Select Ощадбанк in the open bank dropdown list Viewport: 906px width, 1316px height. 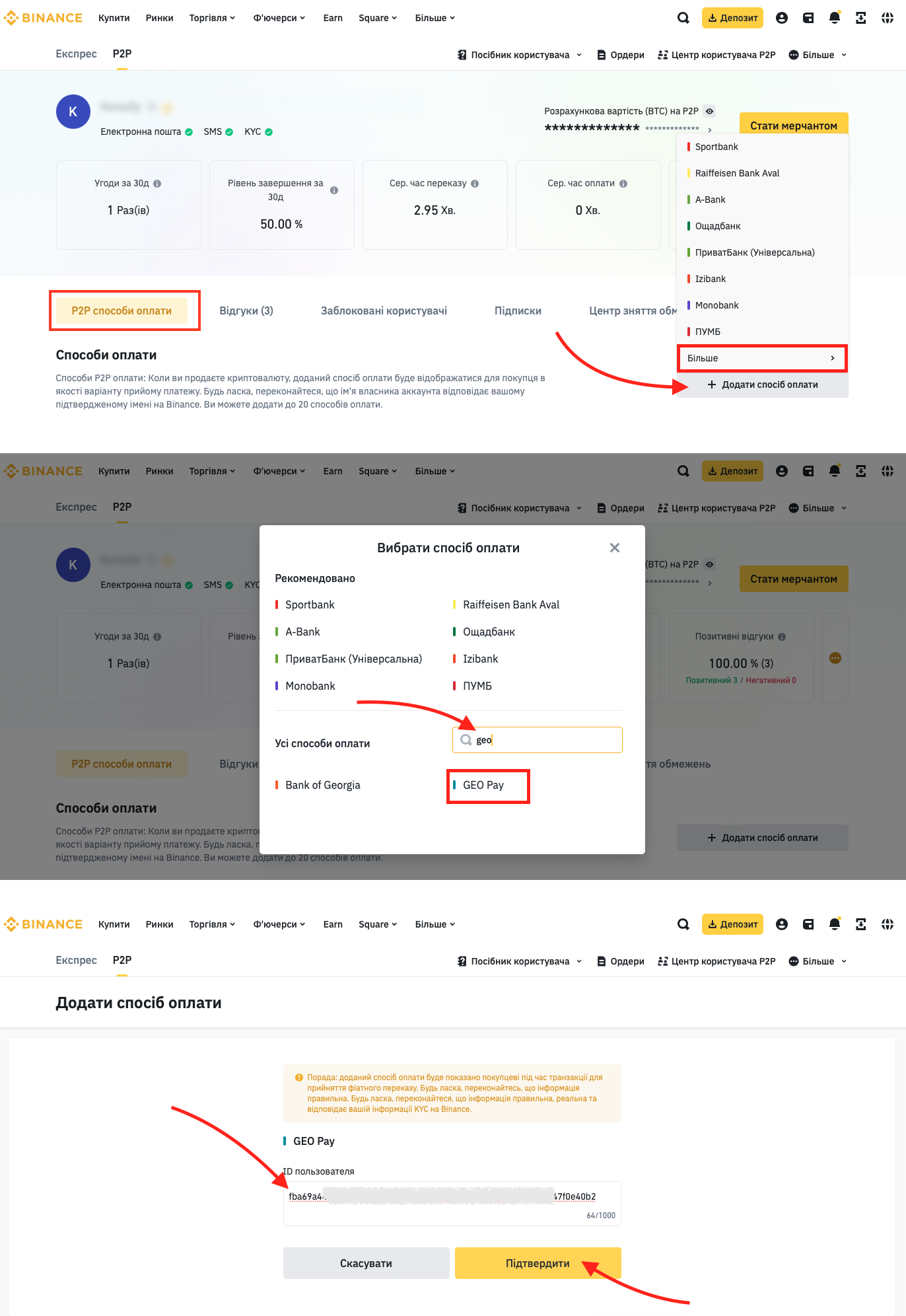762,226
